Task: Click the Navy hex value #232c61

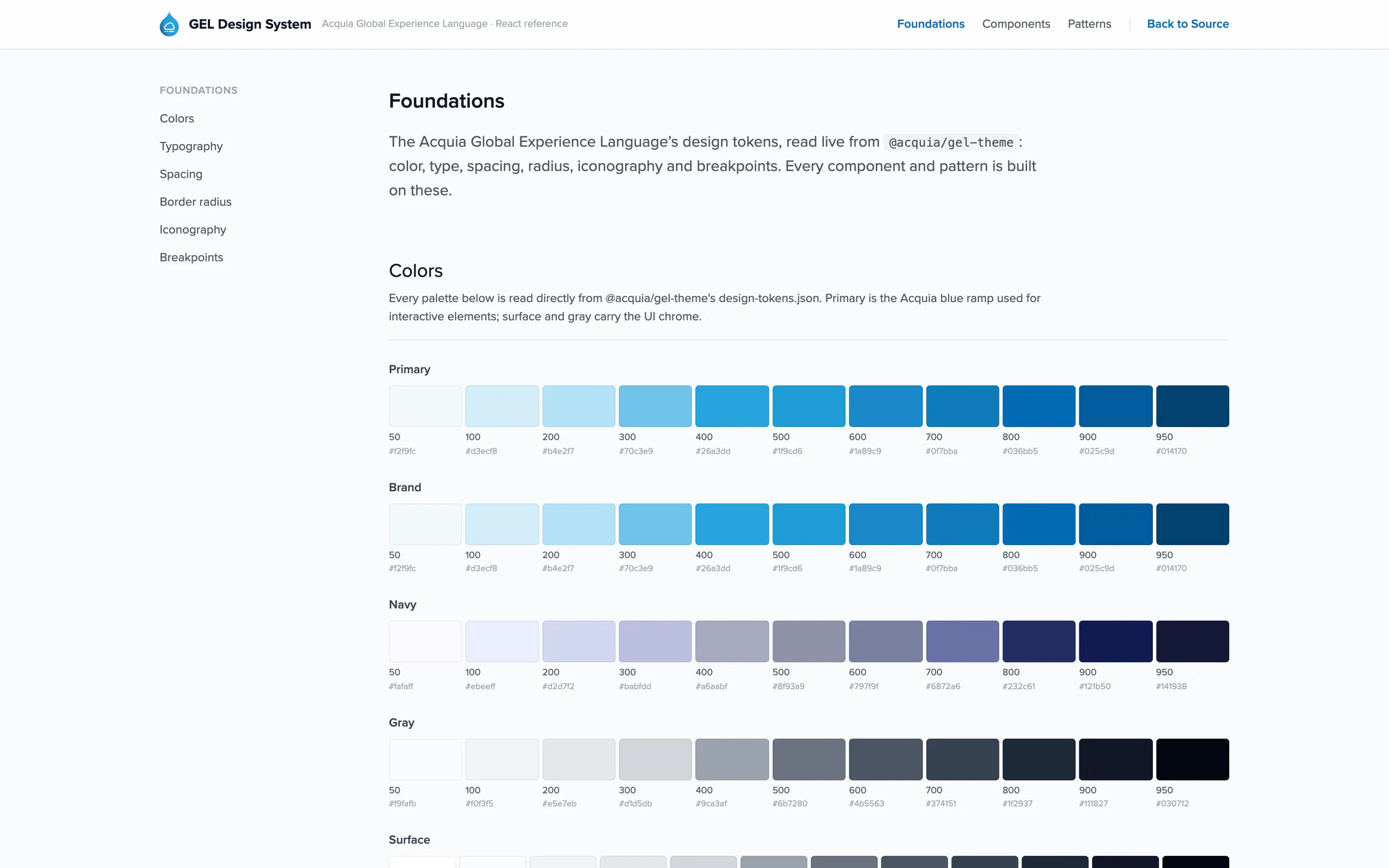Action: pos(1019,686)
